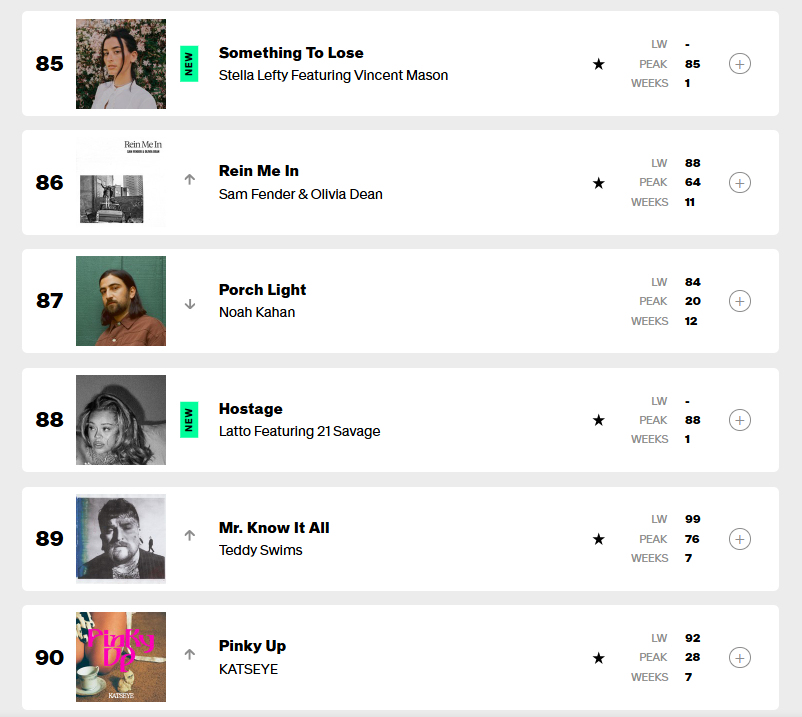Click plus icon next to Pinky Up
The width and height of the screenshot is (802, 717).
click(740, 658)
